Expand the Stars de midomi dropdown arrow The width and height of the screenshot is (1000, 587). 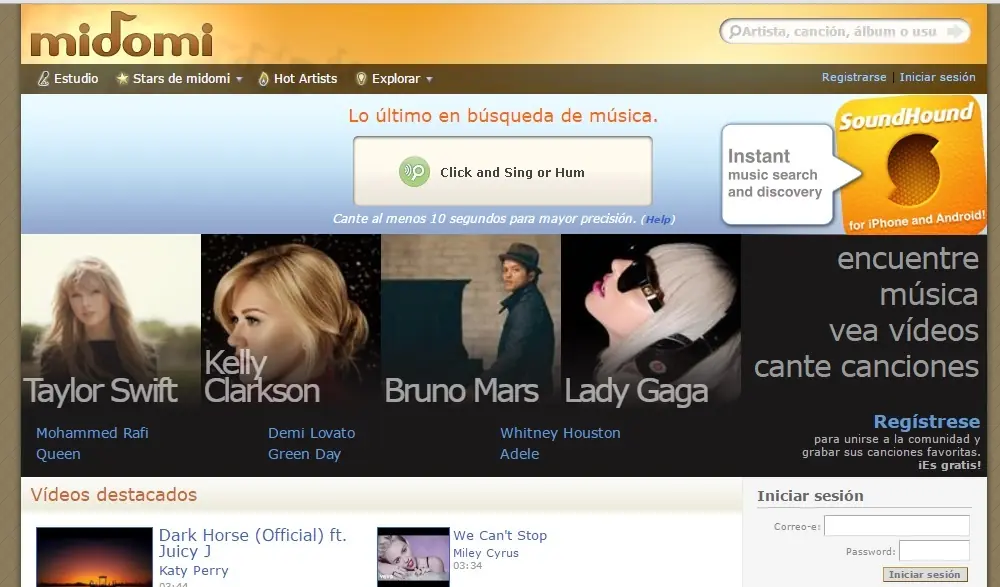tap(239, 79)
